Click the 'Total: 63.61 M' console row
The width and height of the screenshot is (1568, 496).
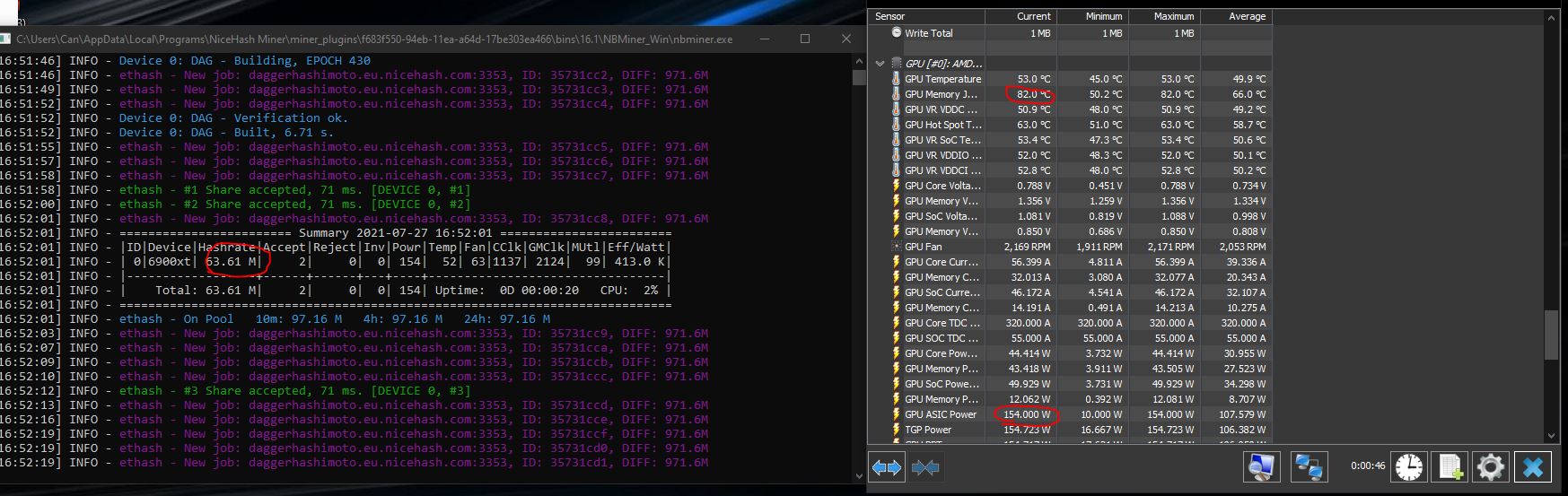tap(395, 291)
